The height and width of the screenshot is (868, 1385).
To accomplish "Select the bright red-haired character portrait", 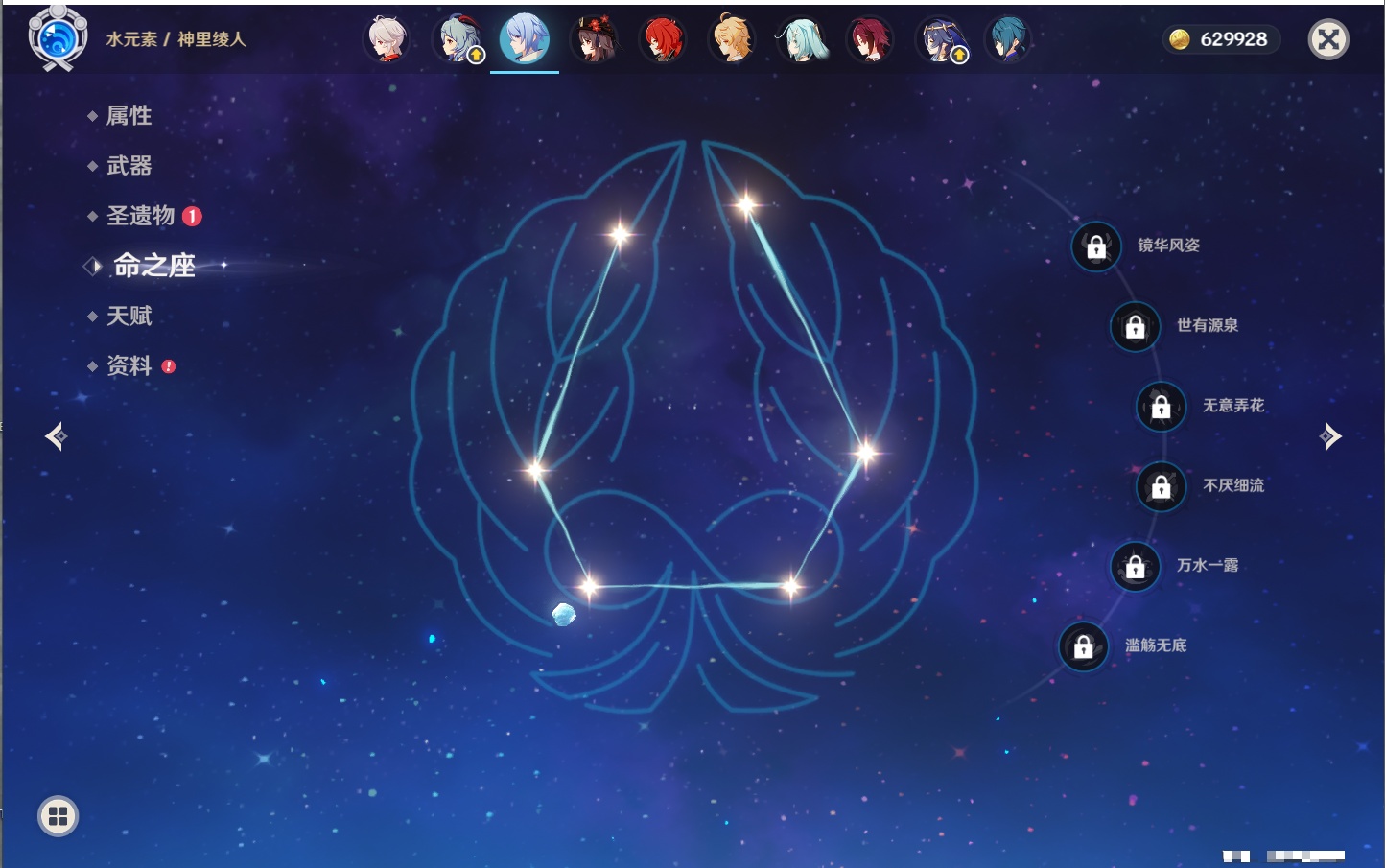I will (663, 39).
